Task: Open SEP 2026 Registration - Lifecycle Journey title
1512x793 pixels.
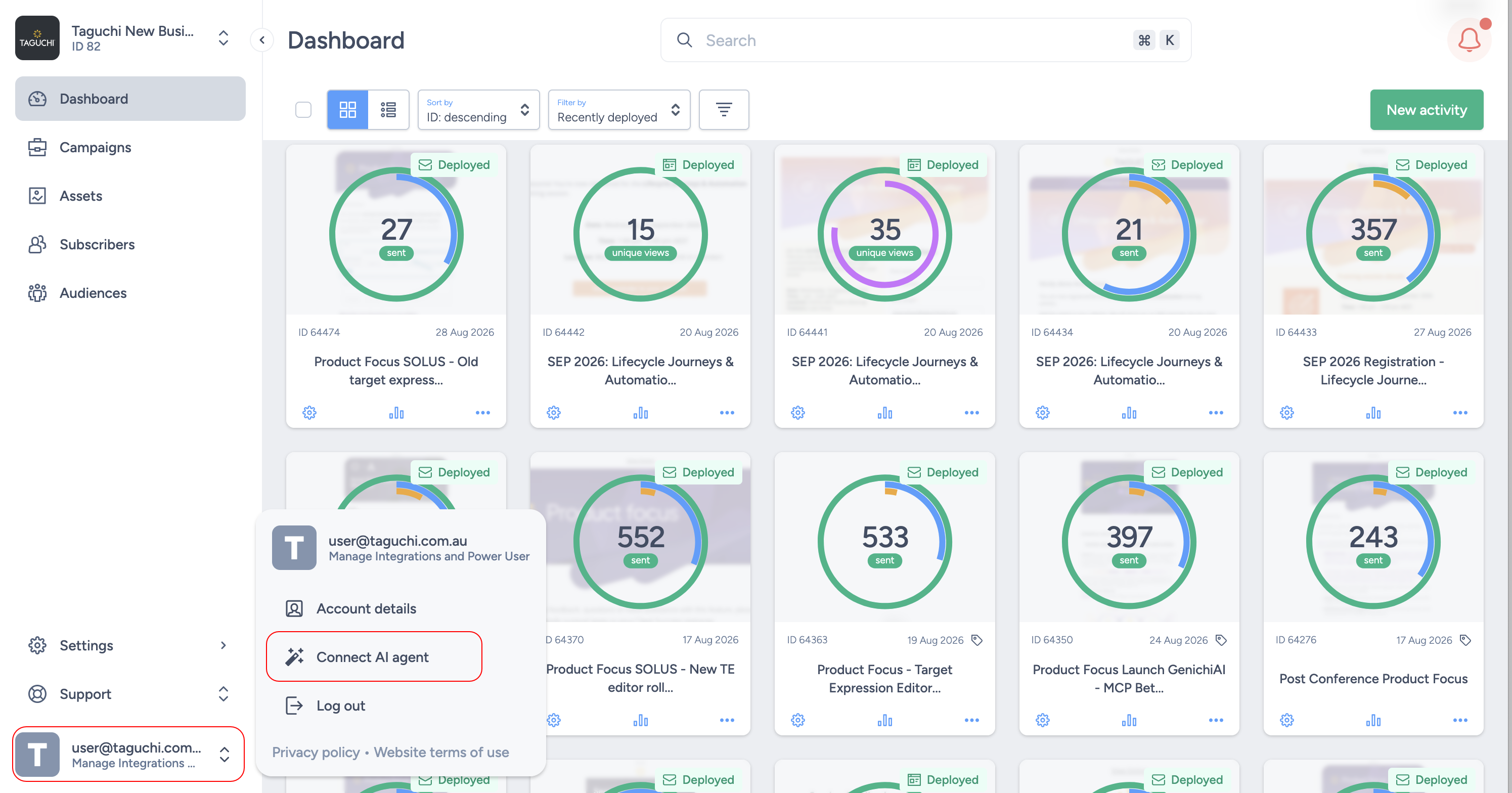Action: (x=1373, y=370)
